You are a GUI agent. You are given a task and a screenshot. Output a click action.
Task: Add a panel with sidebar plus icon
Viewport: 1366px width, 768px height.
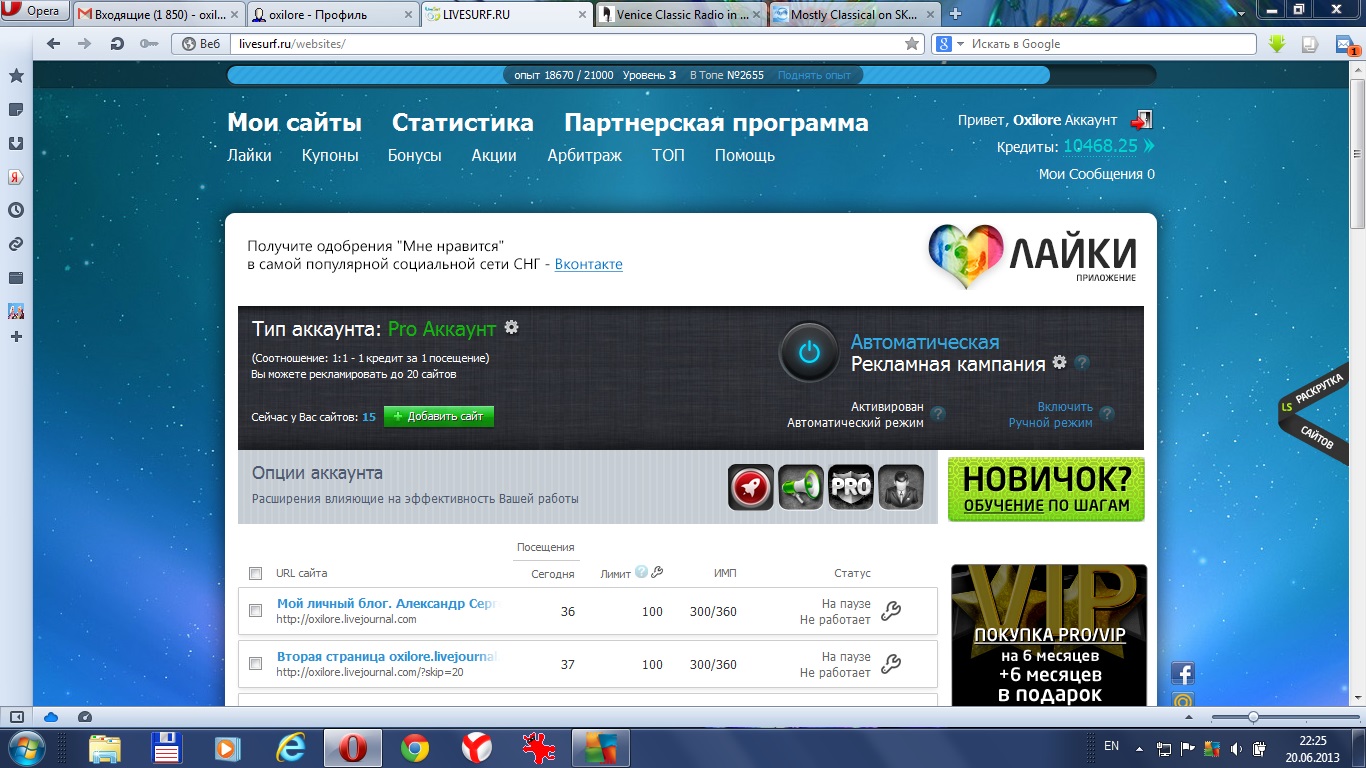coord(16,337)
